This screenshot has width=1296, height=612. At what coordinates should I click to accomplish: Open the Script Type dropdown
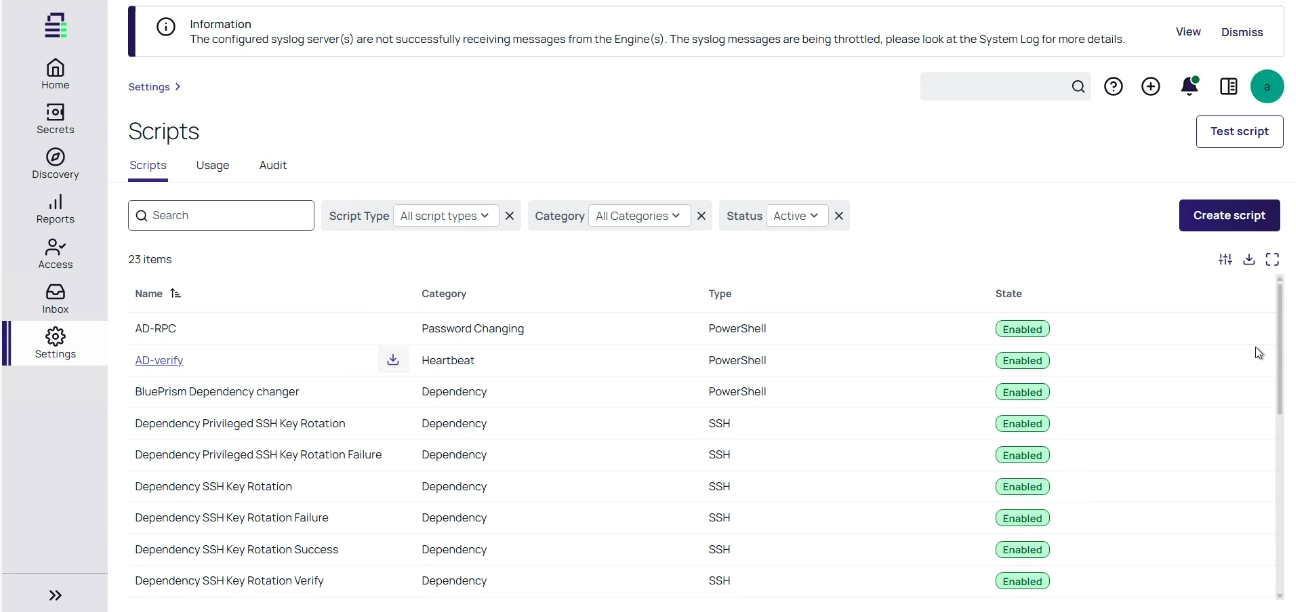[x=445, y=216]
